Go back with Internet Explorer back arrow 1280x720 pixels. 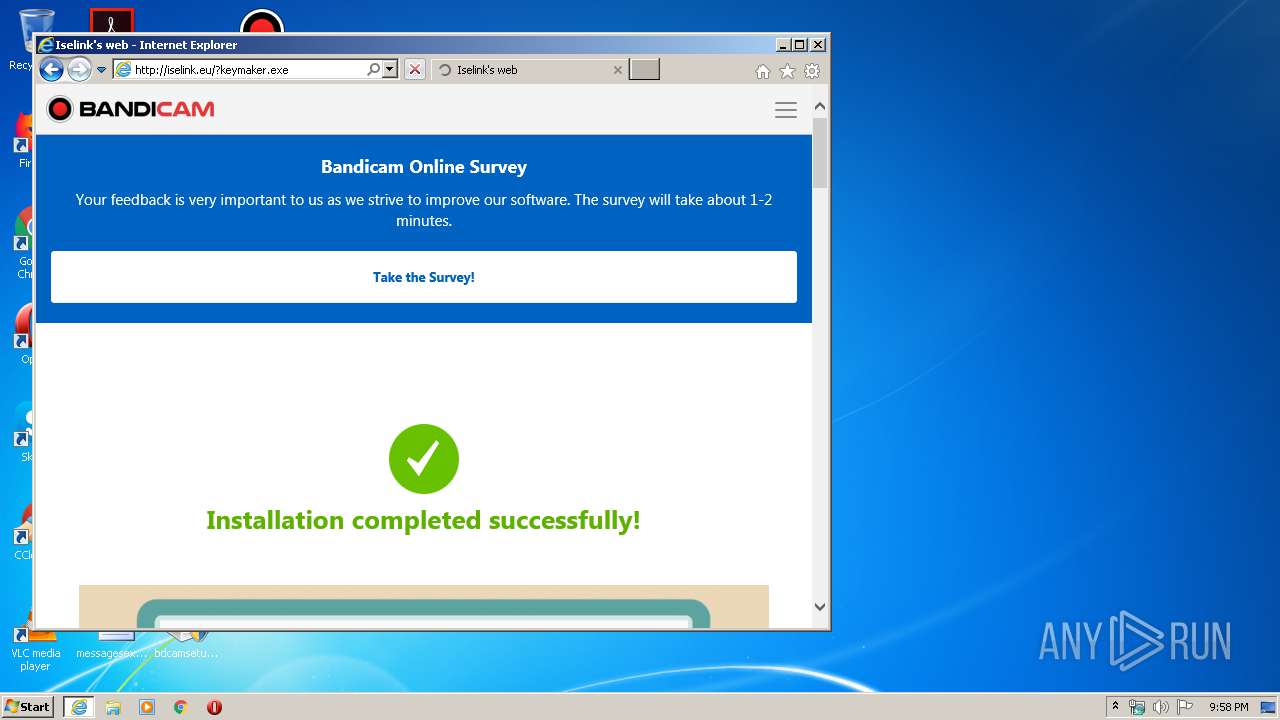click(51, 70)
